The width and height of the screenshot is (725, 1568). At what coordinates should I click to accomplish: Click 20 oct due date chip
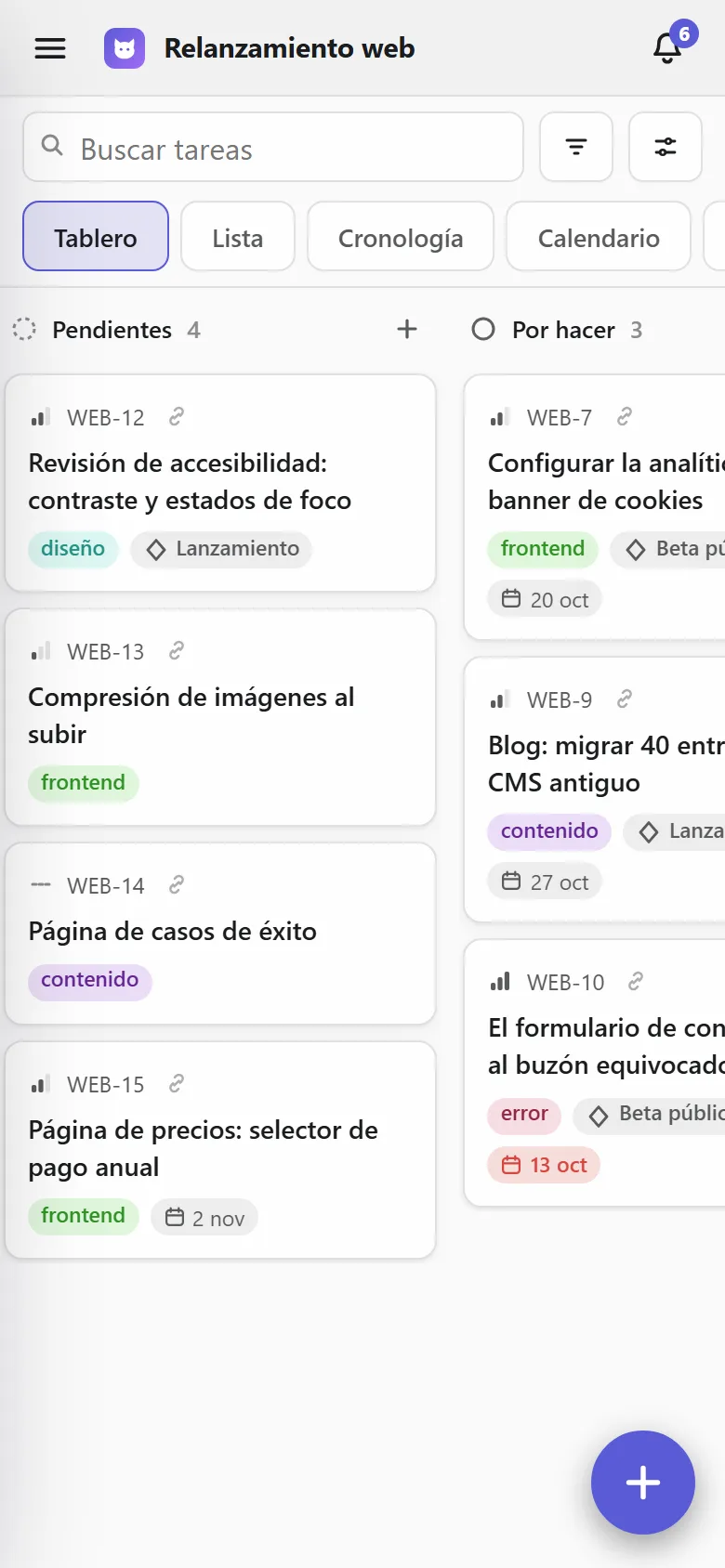tap(545, 599)
